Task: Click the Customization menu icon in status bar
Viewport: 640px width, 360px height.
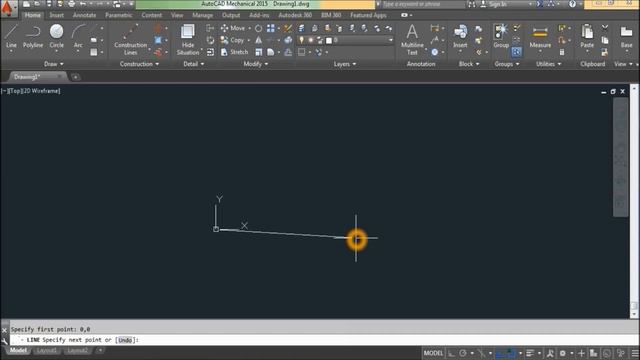Action: tap(635, 353)
